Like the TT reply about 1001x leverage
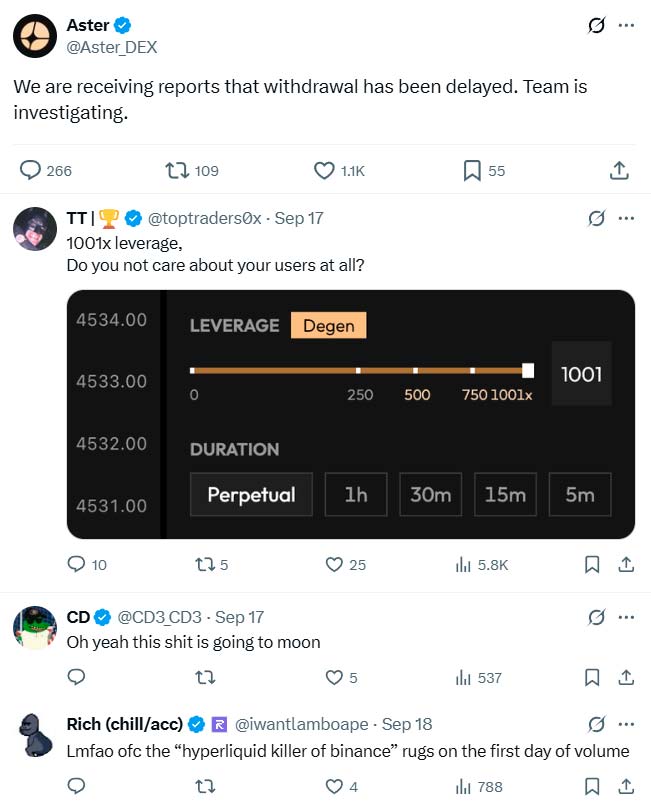651x811 pixels. (x=335, y=565)
